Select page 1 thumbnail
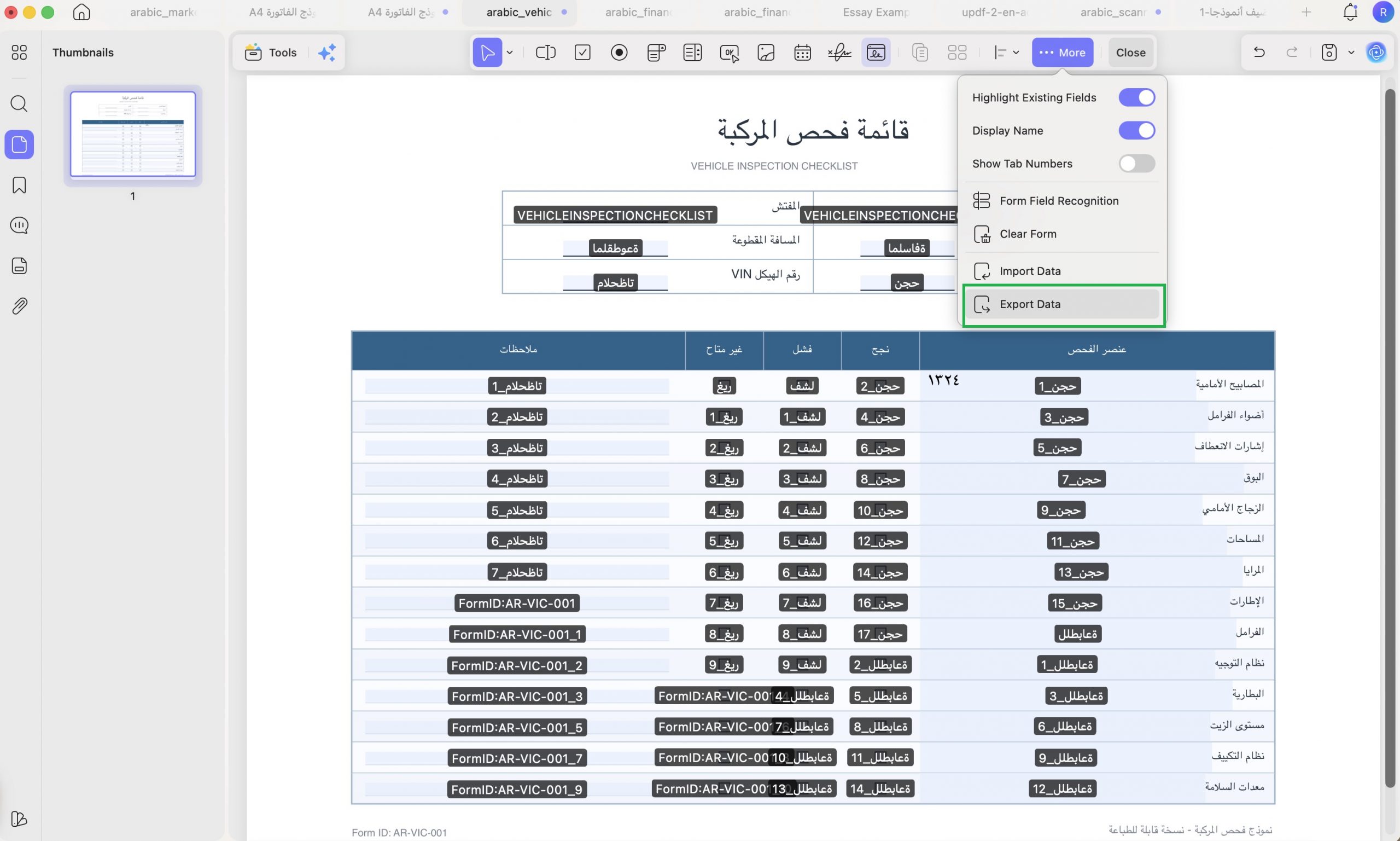The width and height of the screenshot is (1400, 841). tap(132, 134)
